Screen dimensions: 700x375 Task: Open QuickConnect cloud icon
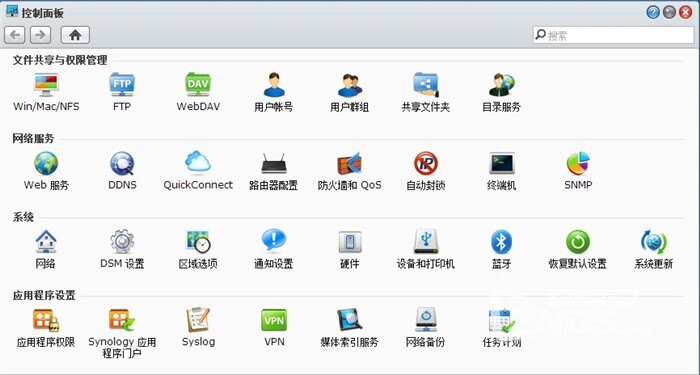click(198, 162)
